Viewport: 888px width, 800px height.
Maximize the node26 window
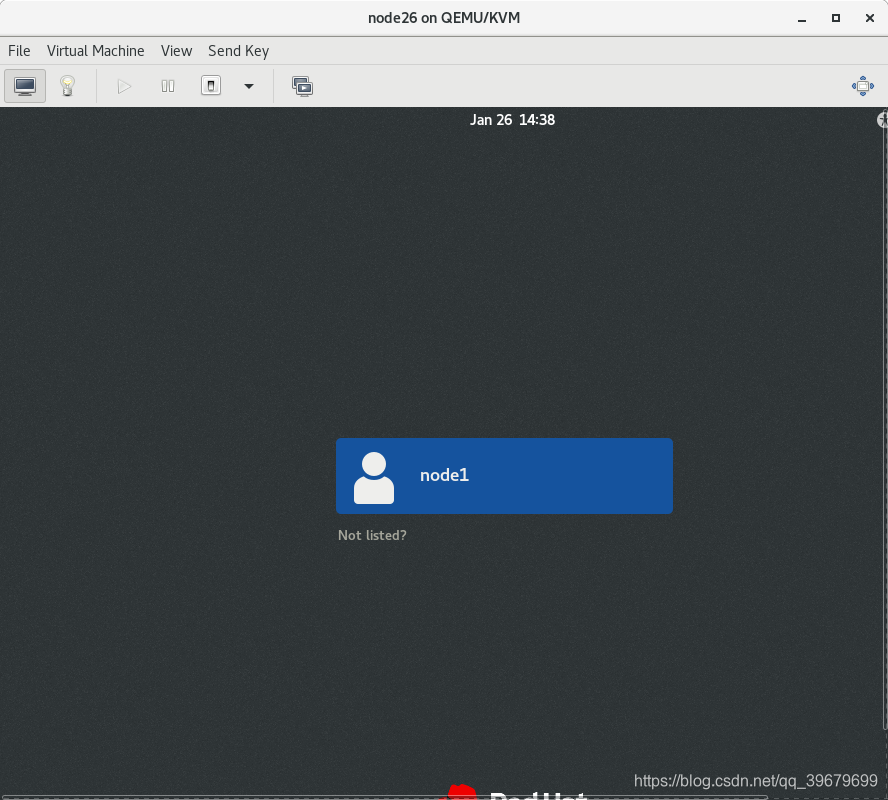[x=836, y=18]
